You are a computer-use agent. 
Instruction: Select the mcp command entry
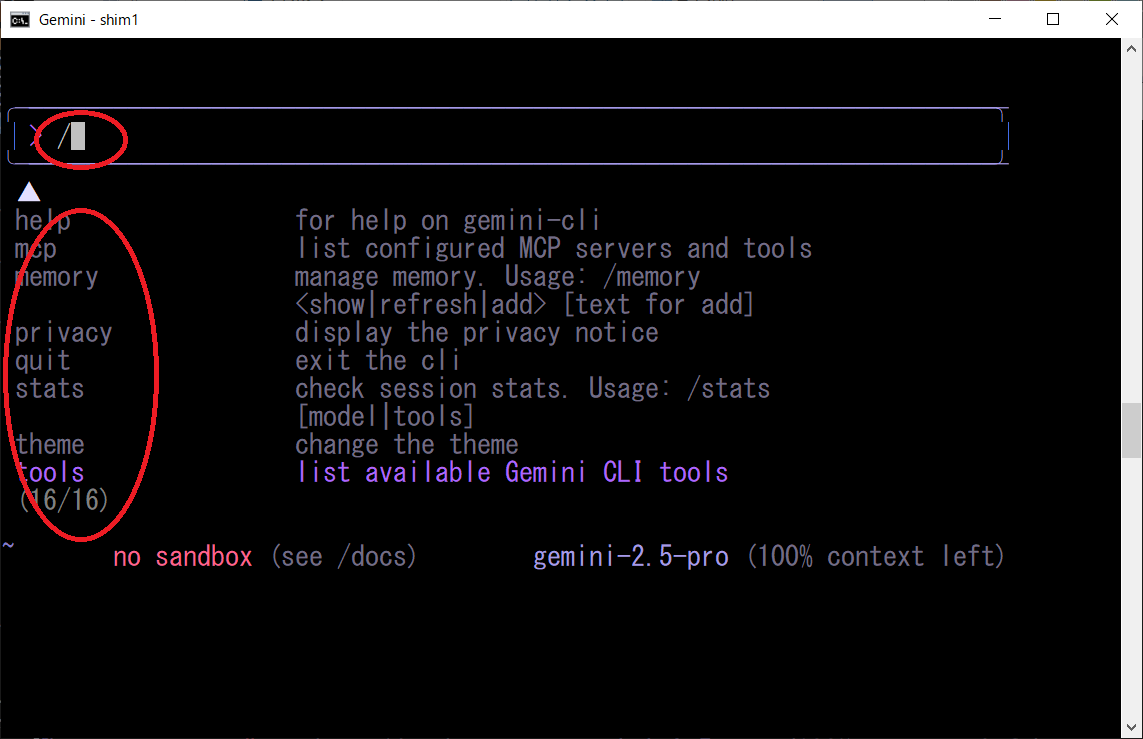tap(35, 249)
